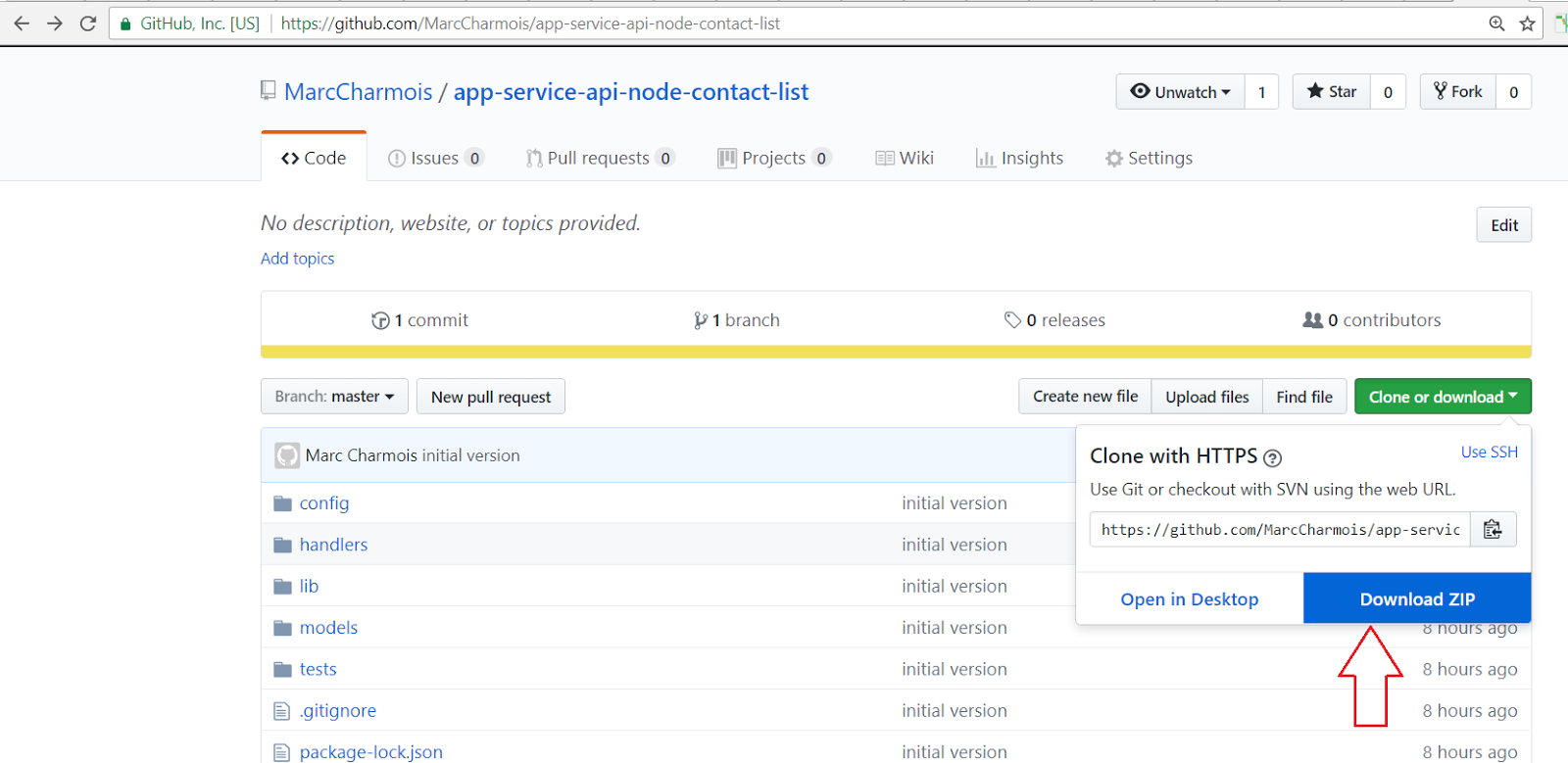Viewport: 1568px width, 763px height.
Task: Open the Branch: master dropdown
Action: coord(334,397)
